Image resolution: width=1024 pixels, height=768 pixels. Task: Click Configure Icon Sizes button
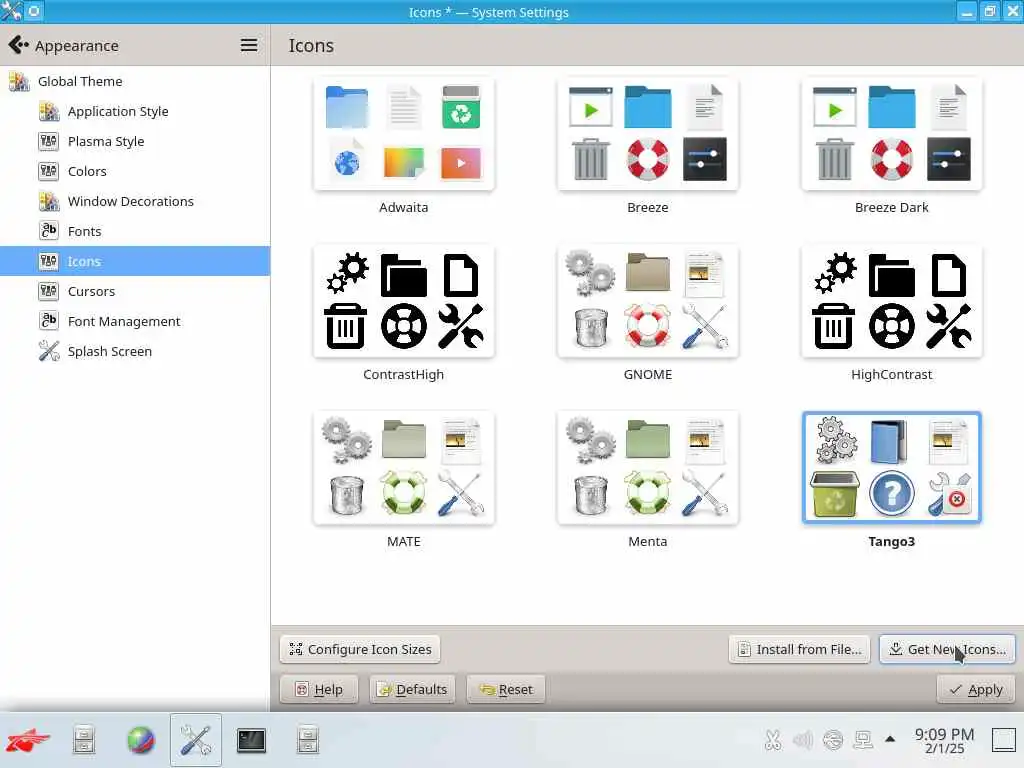point(360,649)
